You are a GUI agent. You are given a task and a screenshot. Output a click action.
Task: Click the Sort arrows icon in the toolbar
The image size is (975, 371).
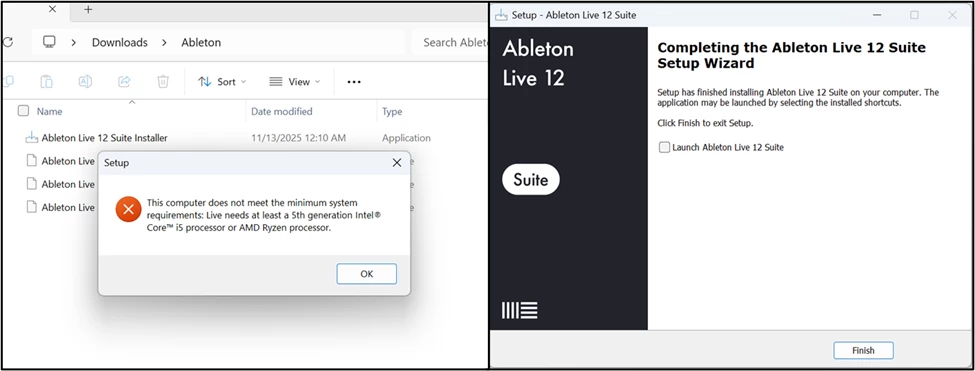click(x=205, y=81)
